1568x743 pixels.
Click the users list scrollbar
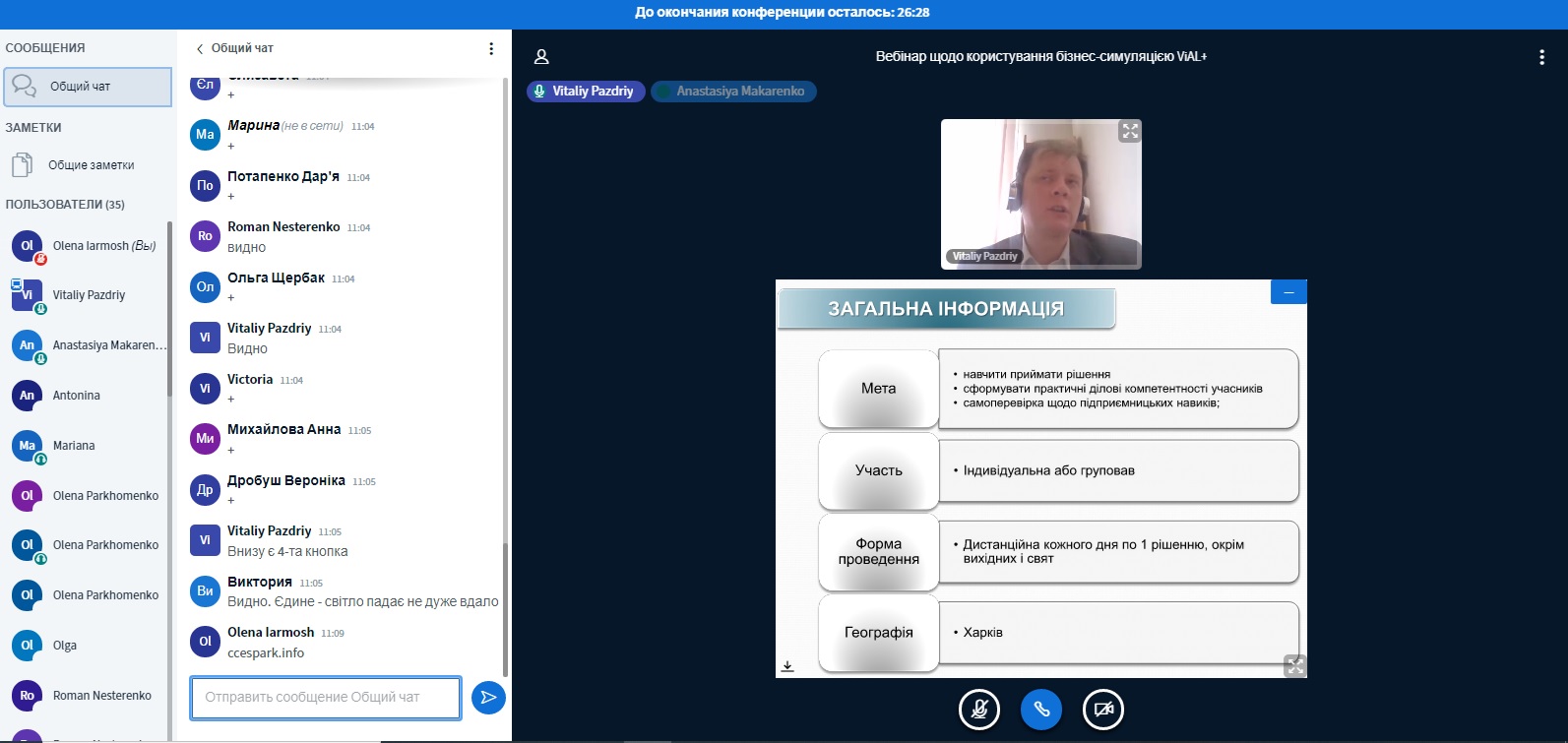coord(169,310)
